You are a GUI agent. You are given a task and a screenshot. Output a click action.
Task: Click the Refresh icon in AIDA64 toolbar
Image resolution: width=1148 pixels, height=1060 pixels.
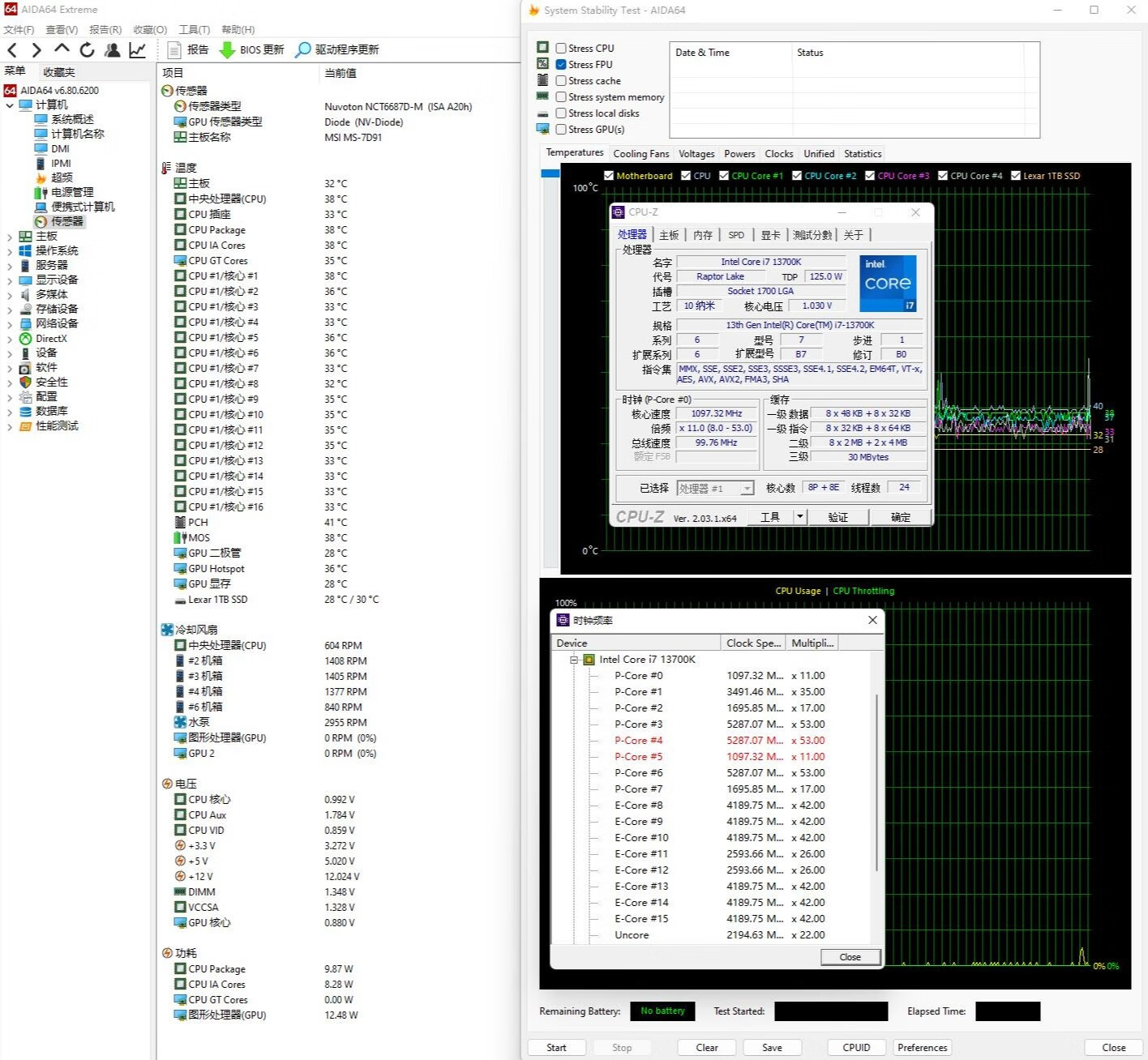(x=88, y=50)
